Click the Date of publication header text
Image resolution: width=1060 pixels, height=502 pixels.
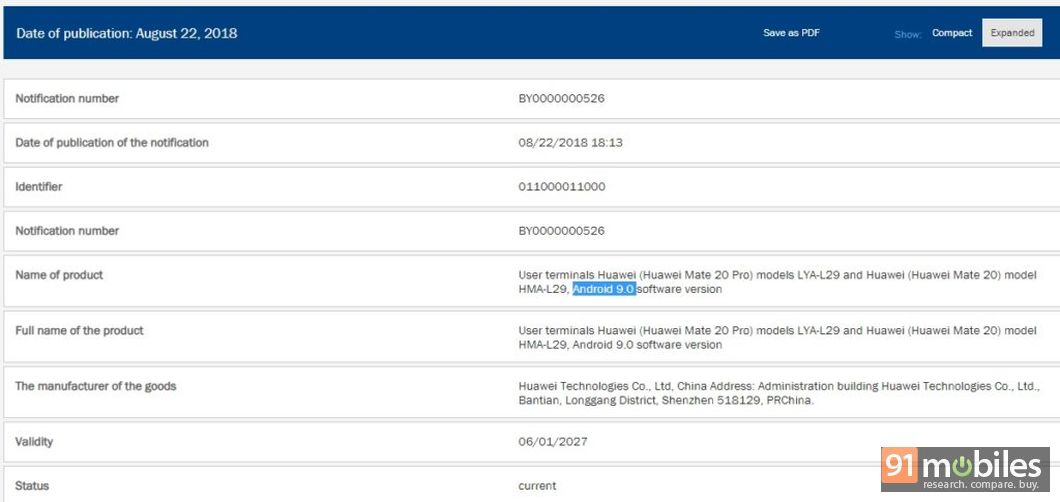126,33
